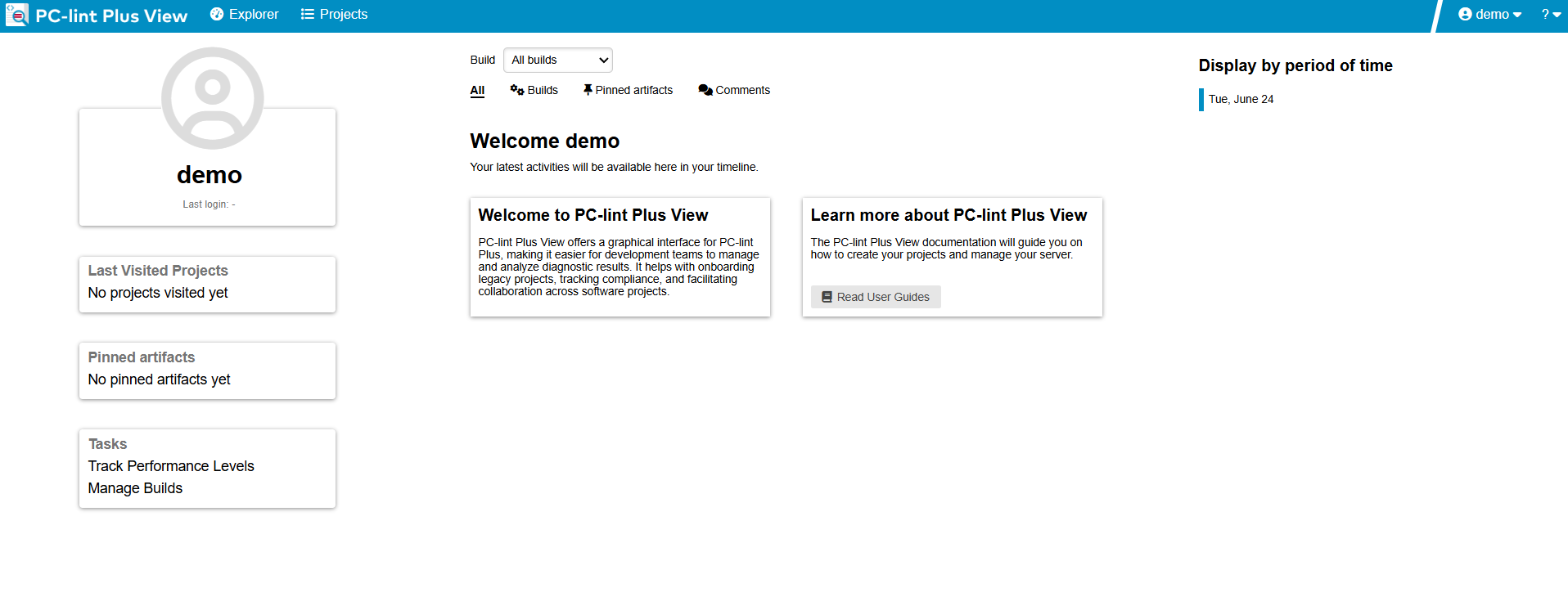1568x615 pixels.
Task: Click the demo user account icon
Action: coord(1465,15)
